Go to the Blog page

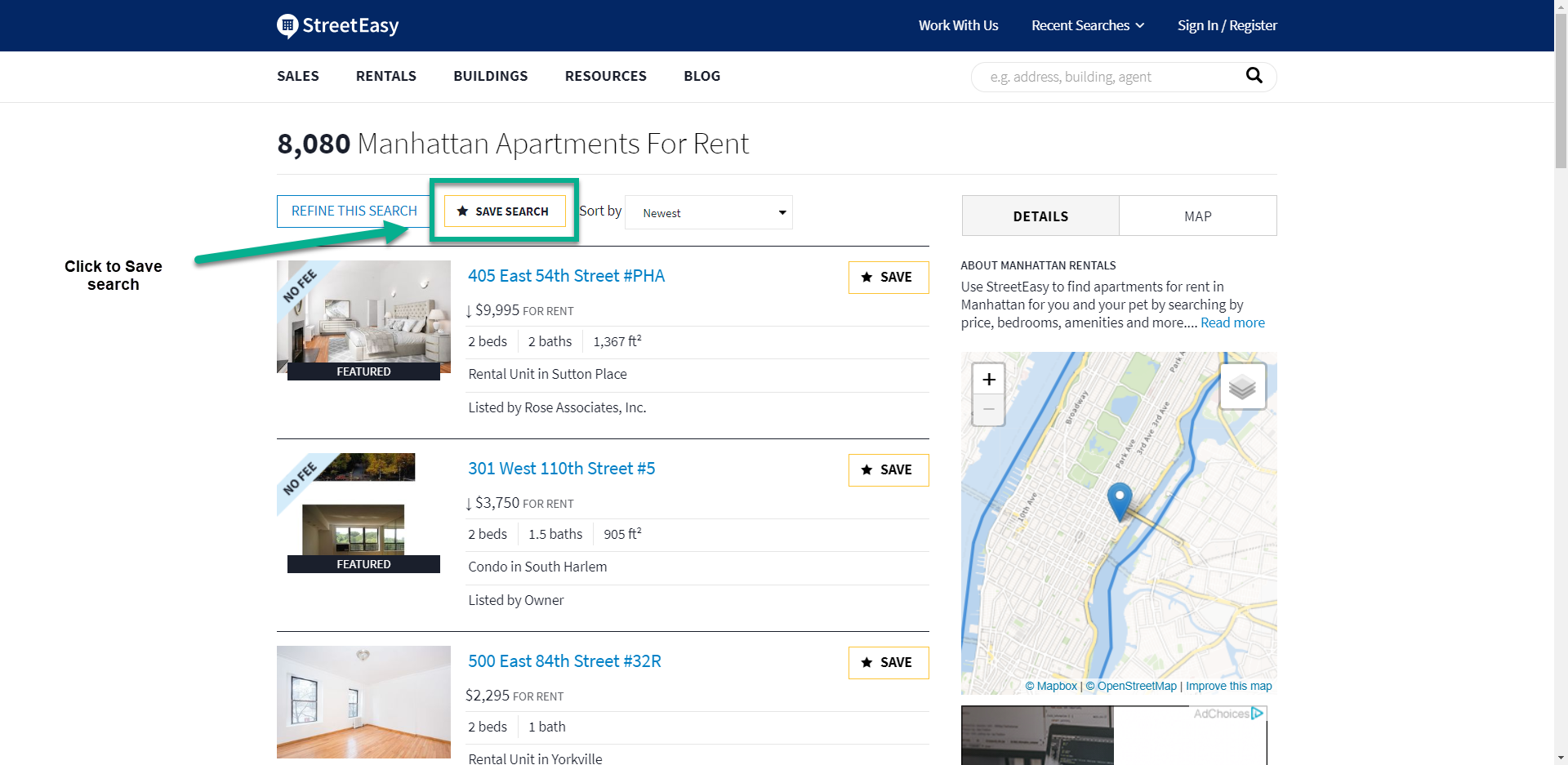coord(702,76)
